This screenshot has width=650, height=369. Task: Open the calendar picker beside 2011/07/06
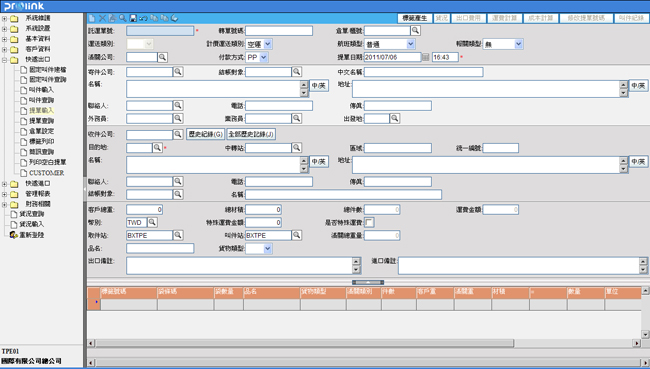click(426, 57)
